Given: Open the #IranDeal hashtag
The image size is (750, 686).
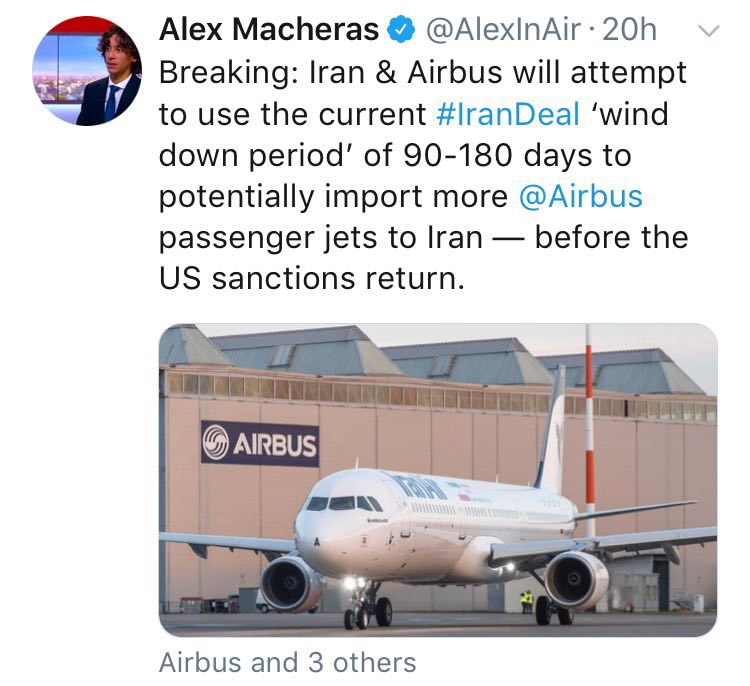Looking at the screenshot, I should [x=508, y=113].
